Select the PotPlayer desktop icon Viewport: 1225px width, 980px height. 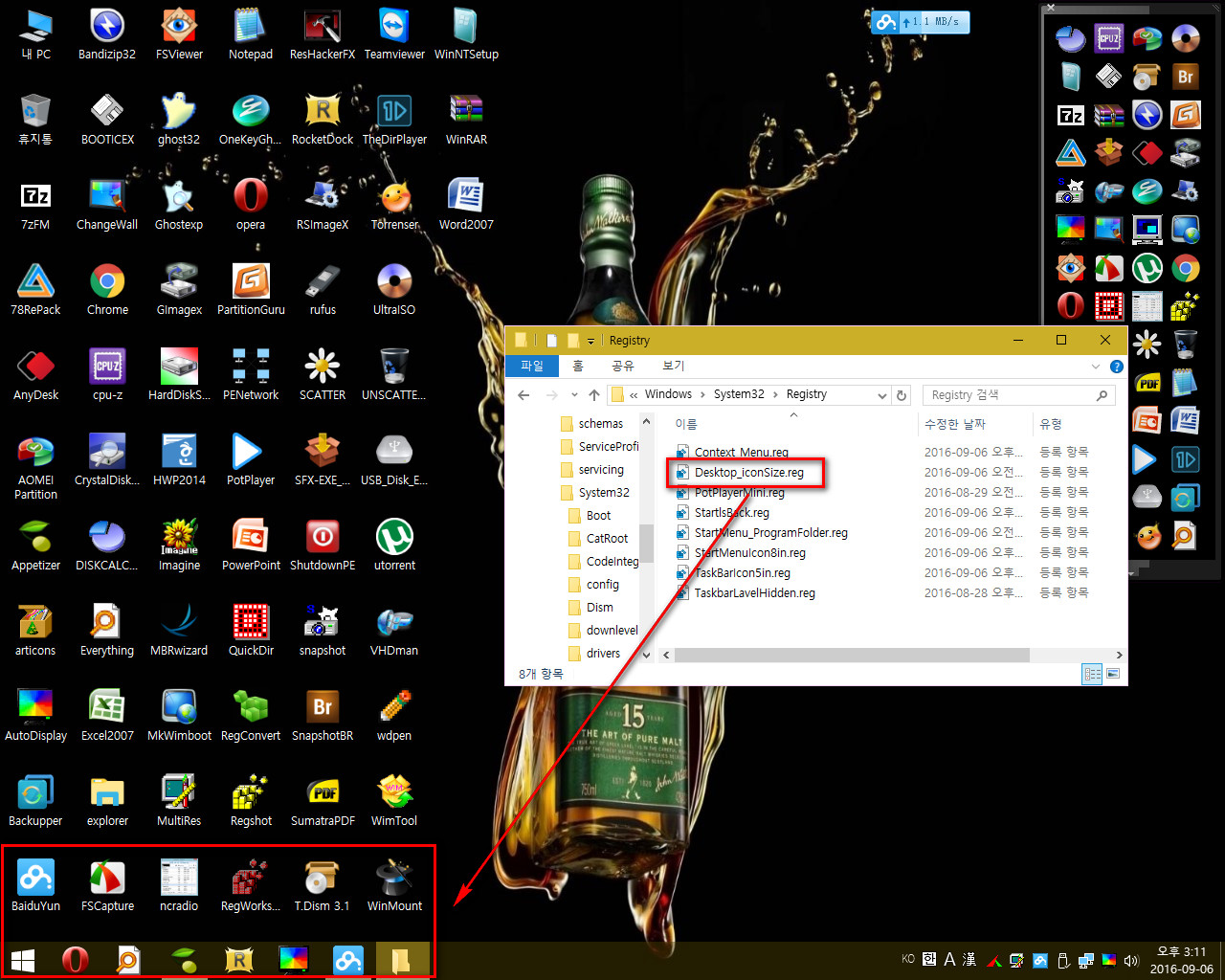pos(251,460)
